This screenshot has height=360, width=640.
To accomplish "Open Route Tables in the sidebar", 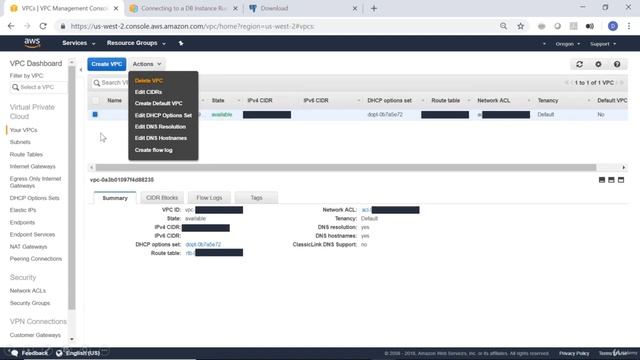I will coord(26,154).
